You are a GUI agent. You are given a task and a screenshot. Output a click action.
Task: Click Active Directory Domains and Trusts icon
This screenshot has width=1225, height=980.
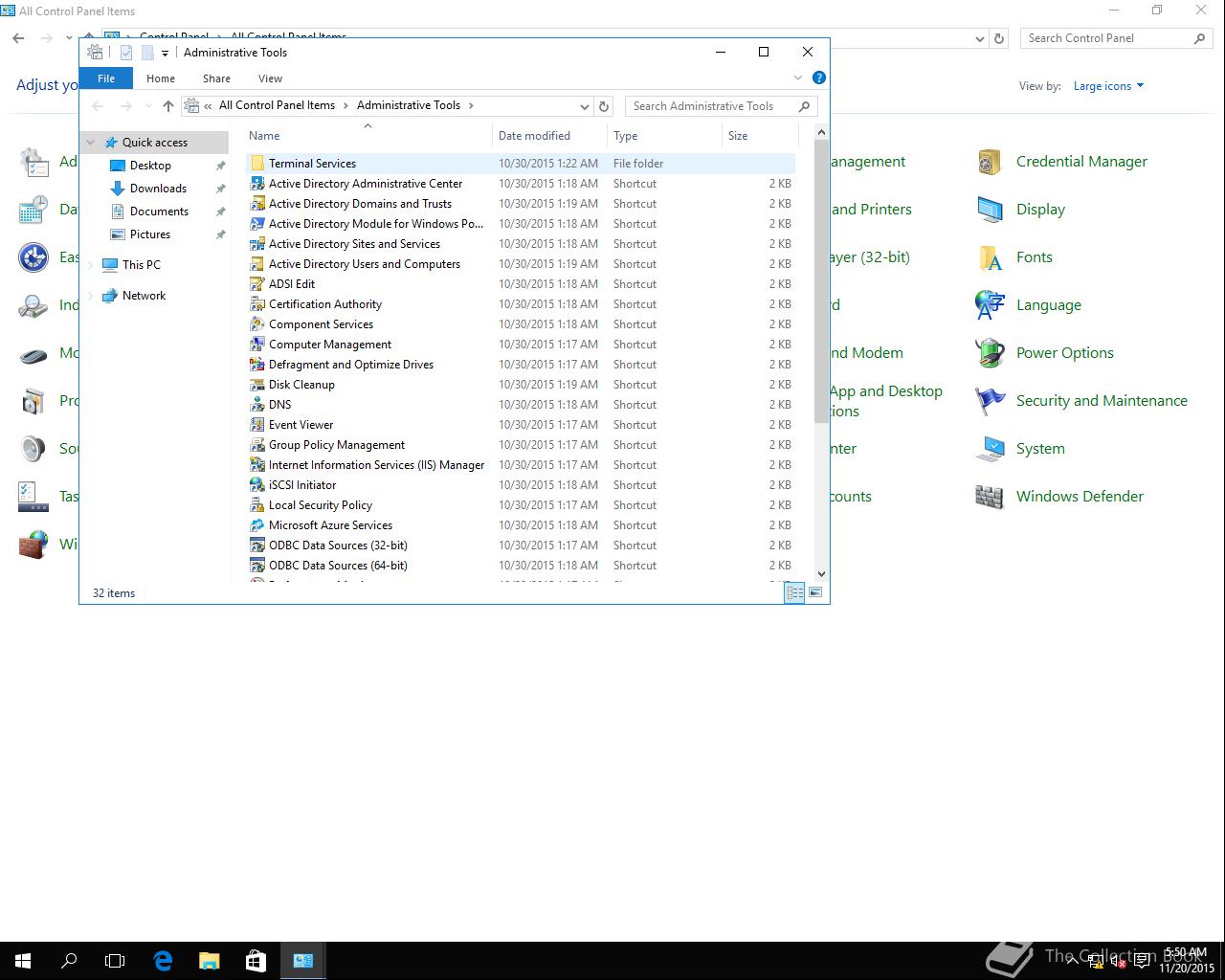click(x=256, y=204)
